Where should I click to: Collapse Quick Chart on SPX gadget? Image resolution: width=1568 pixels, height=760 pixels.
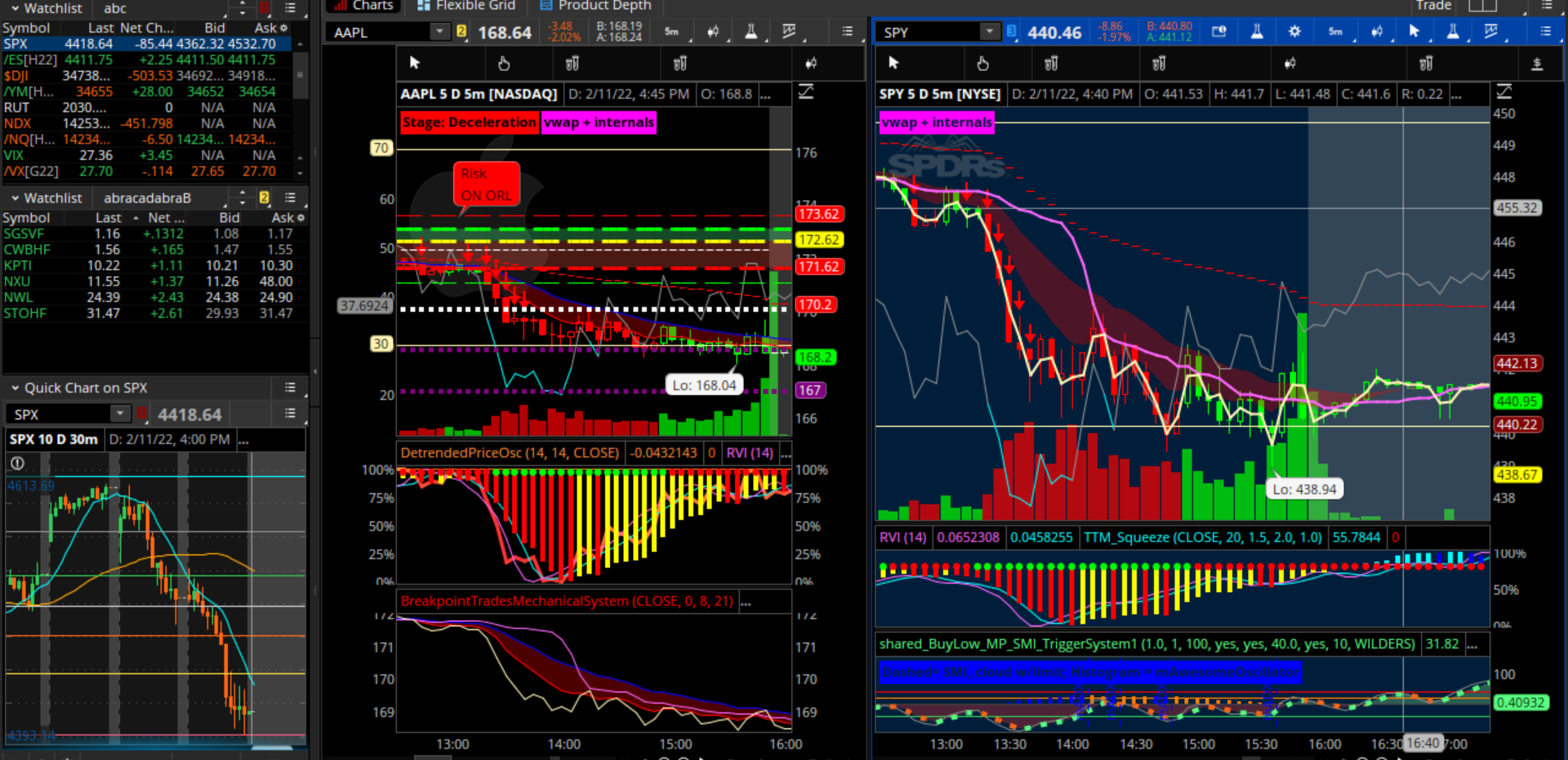(x=14, y=388)
